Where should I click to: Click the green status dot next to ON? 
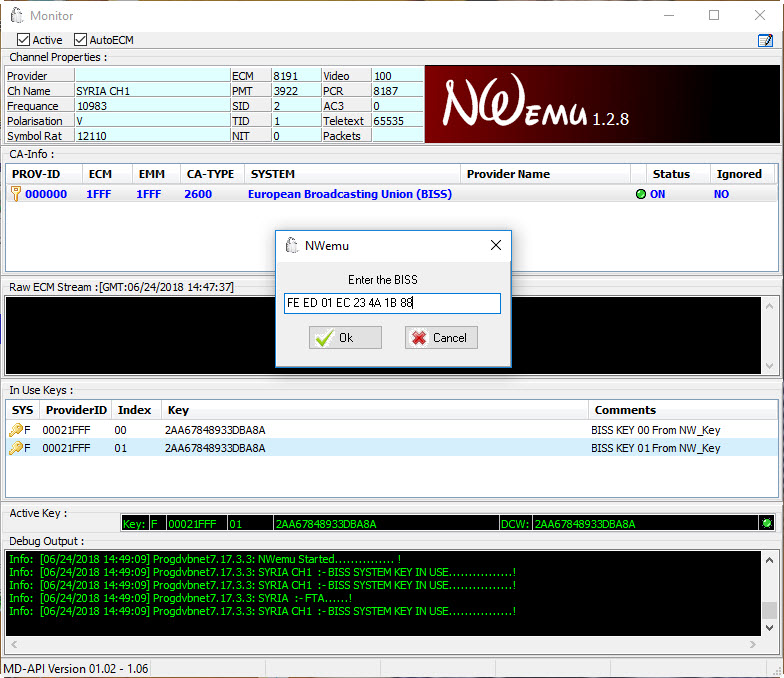coord(640,194)
